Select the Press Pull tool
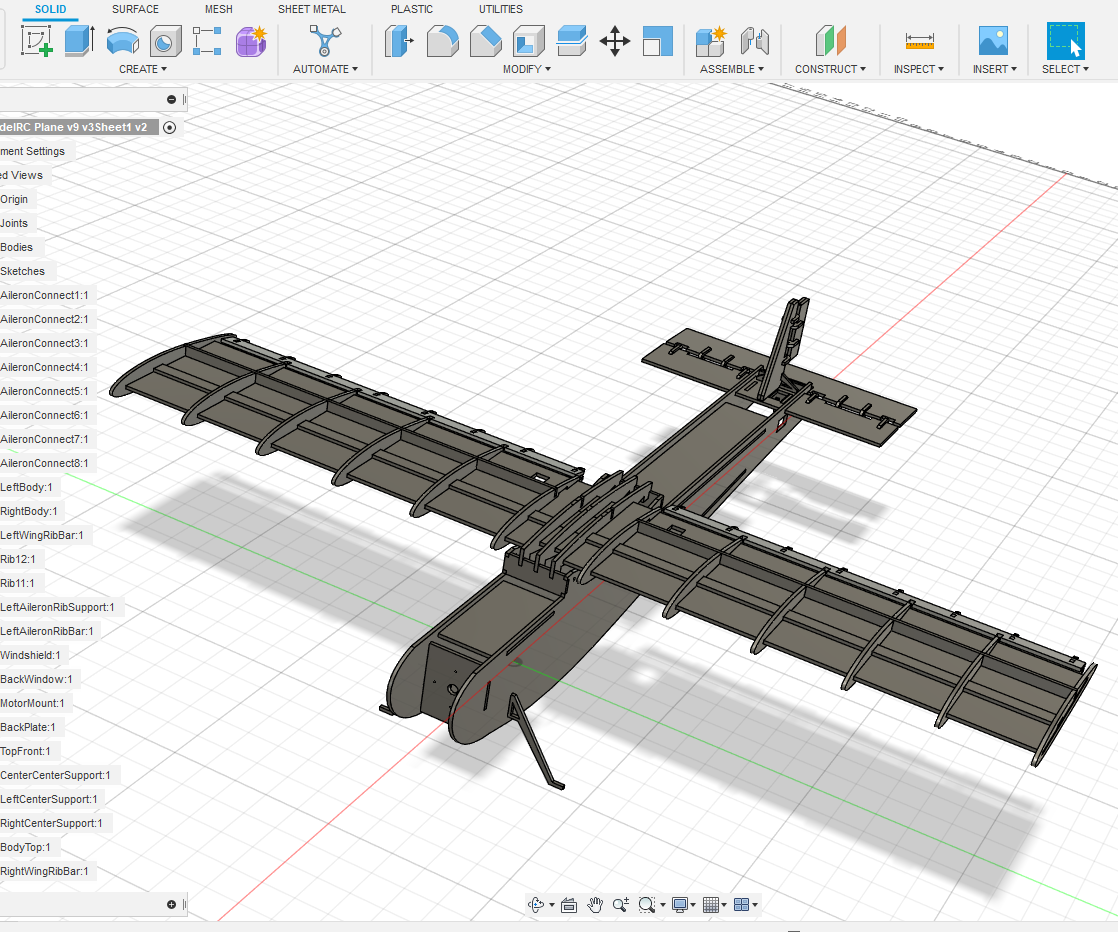Viewport: 1118px width, 932px height. [x=399, y=41]
